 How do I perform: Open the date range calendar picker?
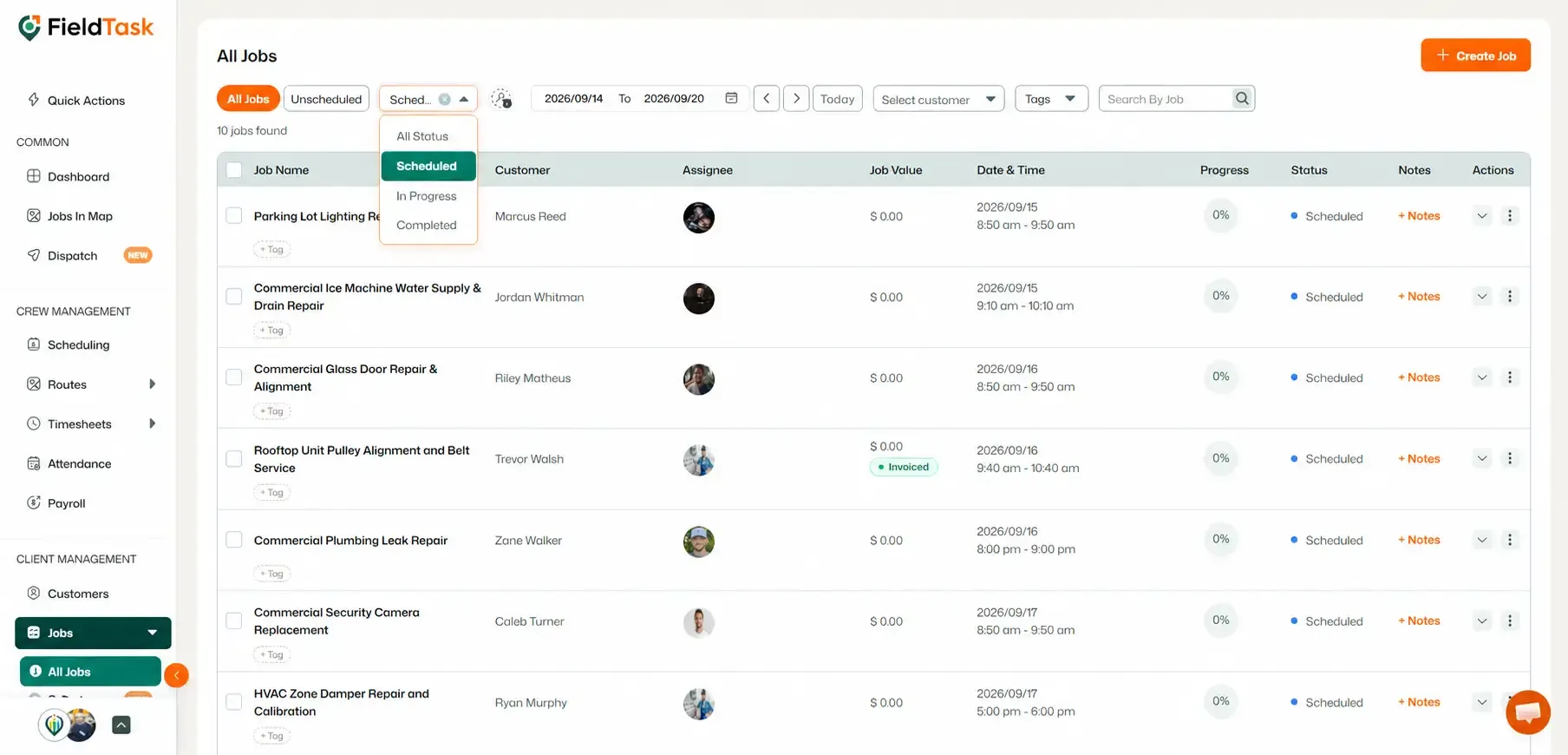point(731,98)
